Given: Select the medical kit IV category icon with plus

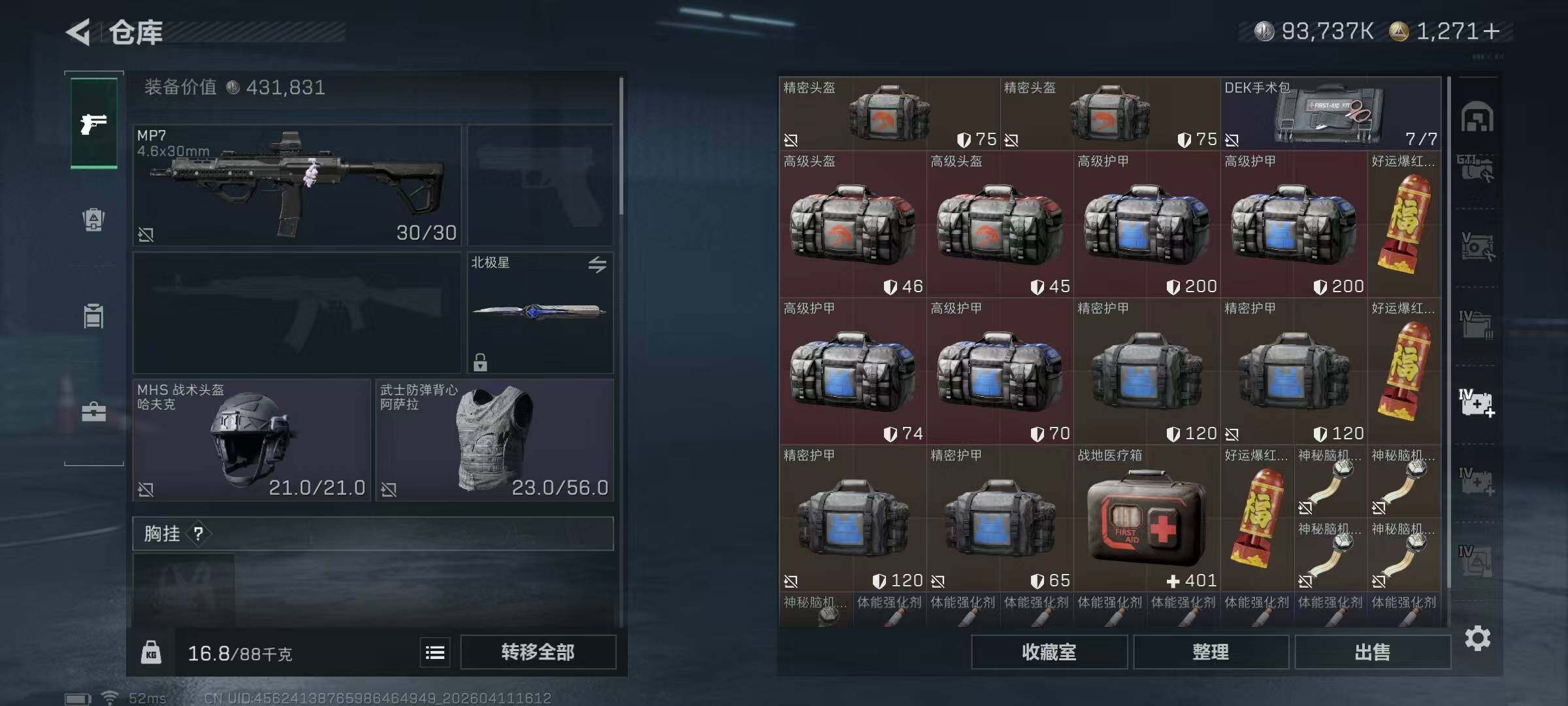Looking at the screenshot, I should point(1477,403).
